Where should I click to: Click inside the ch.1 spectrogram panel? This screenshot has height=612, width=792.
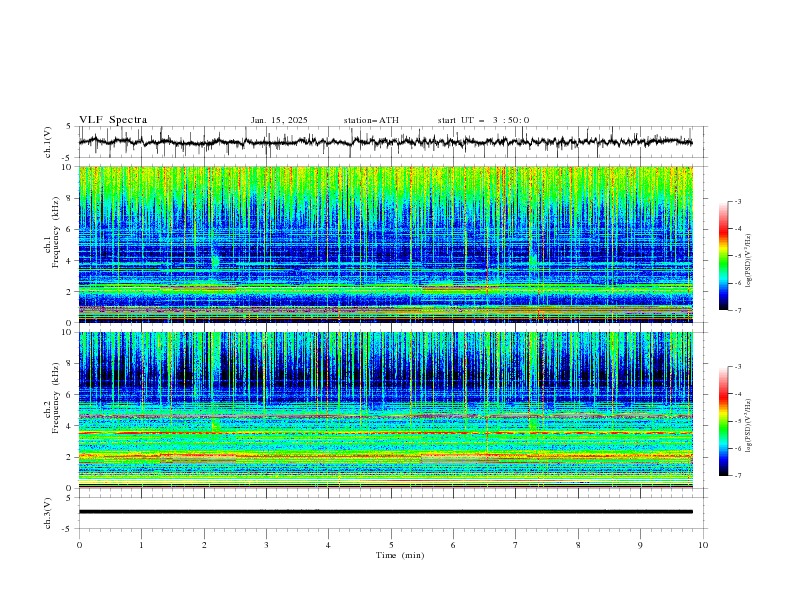(x=385, y=244)
